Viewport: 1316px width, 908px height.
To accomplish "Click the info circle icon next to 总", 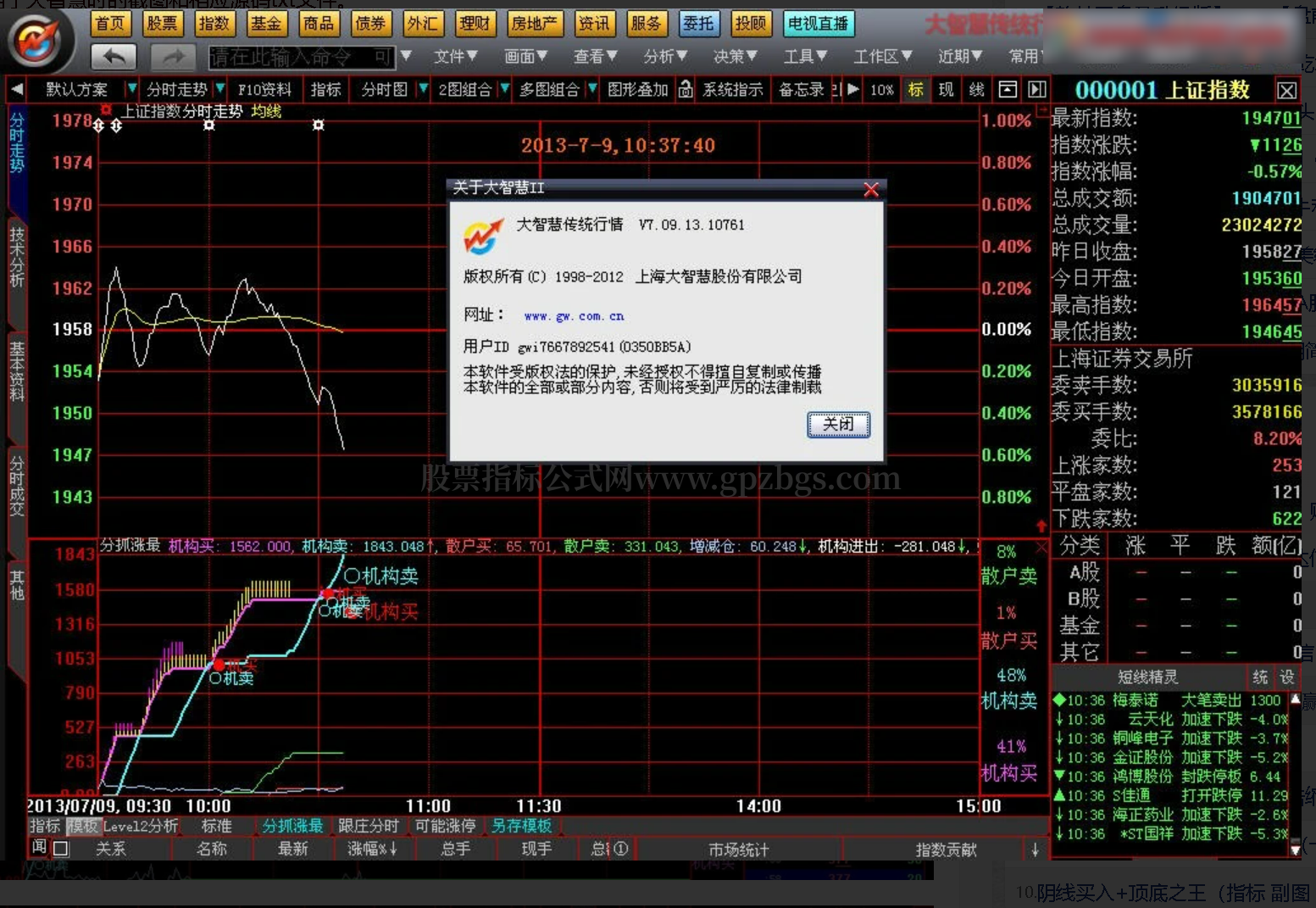I will click(x=621, y=849).
